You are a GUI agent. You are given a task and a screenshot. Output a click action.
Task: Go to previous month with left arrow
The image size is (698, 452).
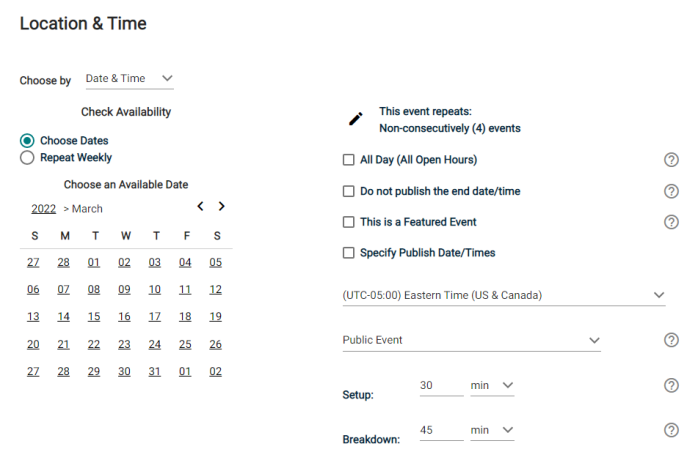coord(200,206)
